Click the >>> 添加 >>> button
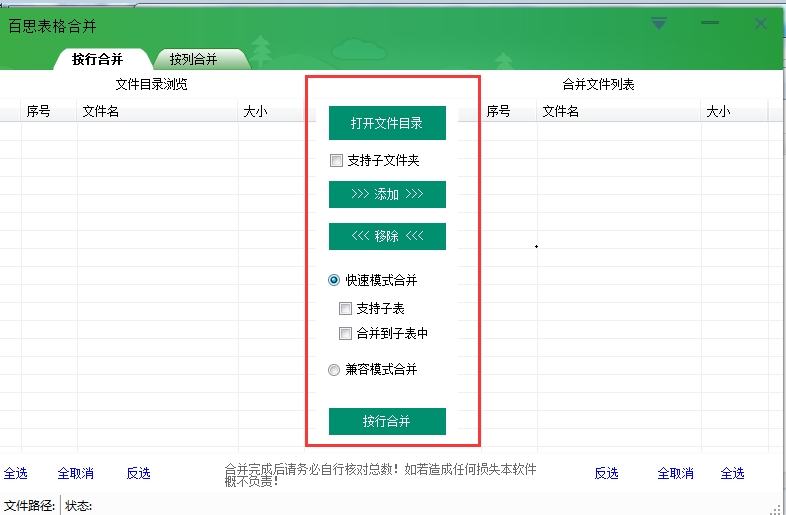 (x=387, y=194)
